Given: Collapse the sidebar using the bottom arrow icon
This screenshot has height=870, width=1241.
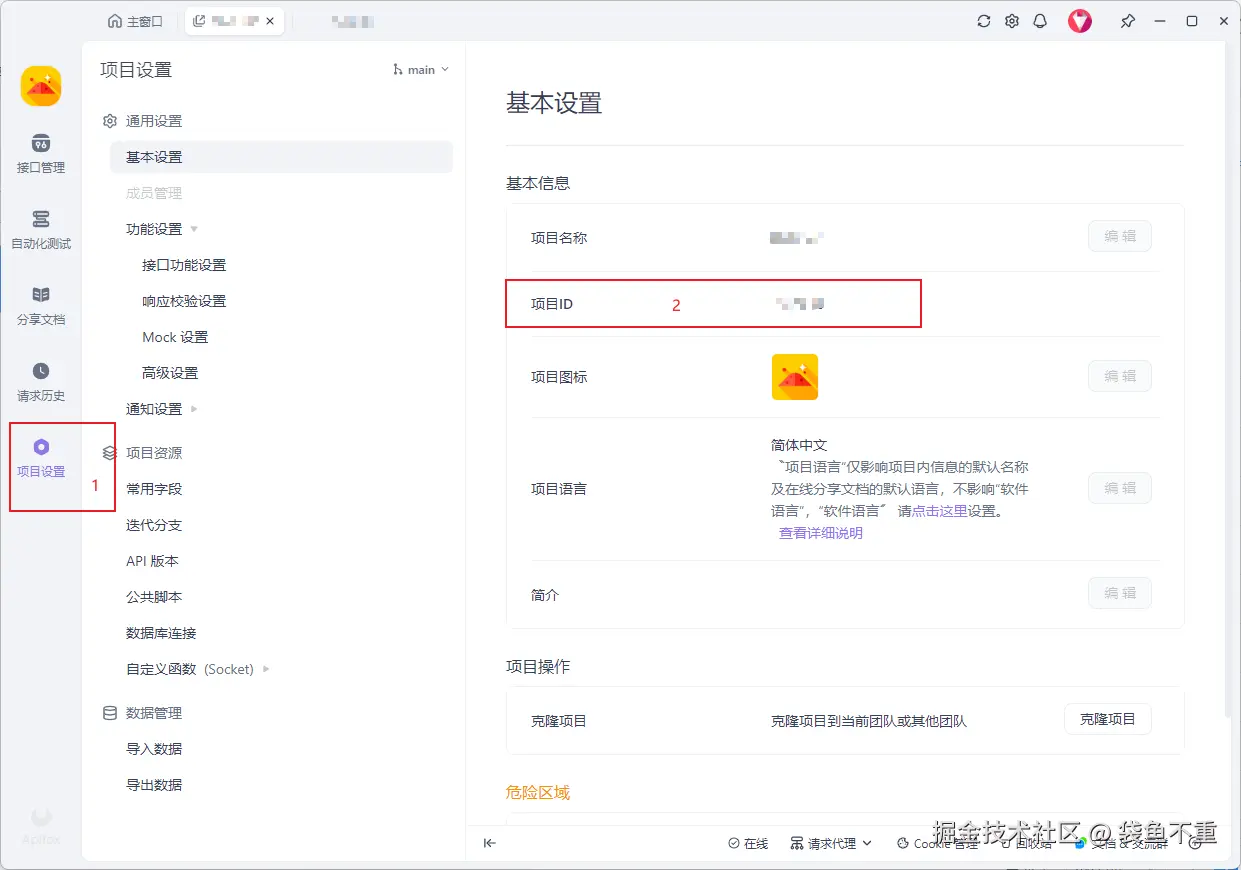Looking at the screenshot, I should click(x=489, y=843).
